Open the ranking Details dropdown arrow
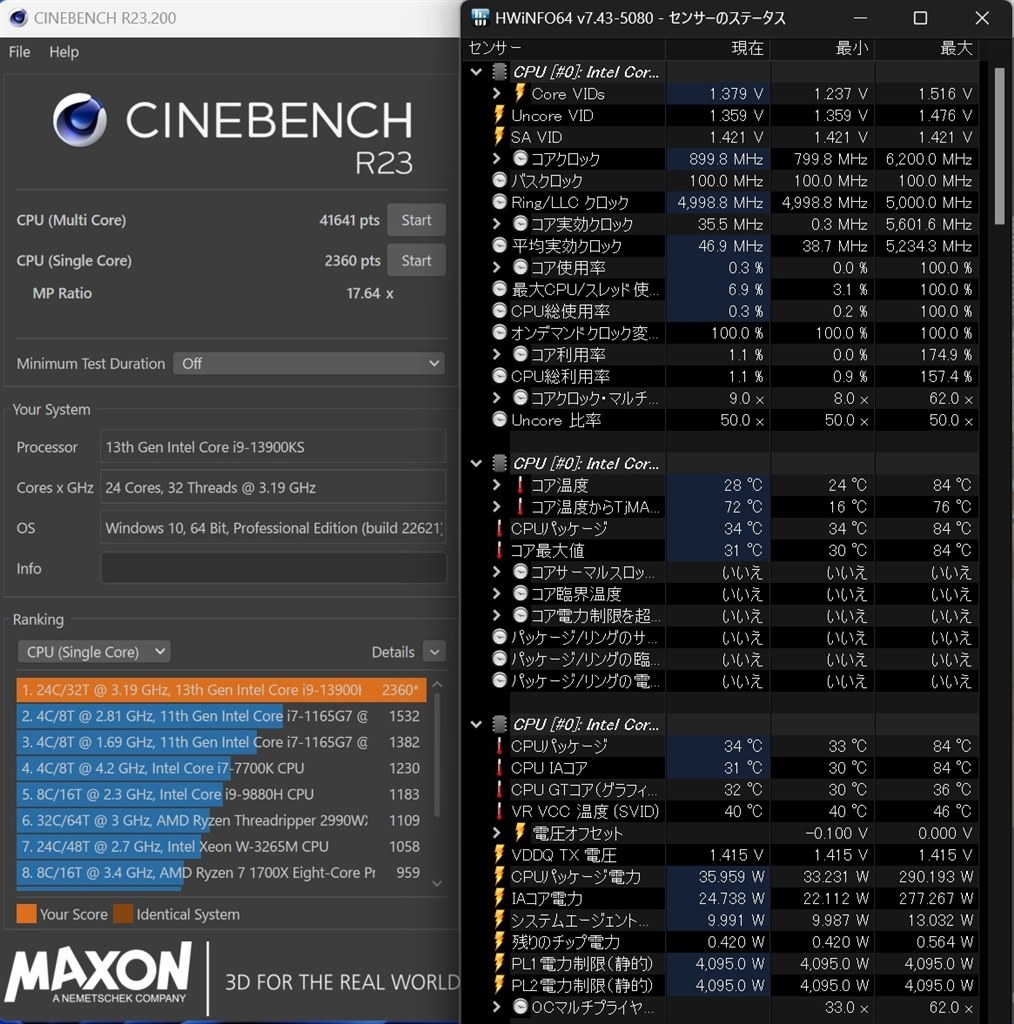This screenshot has width=1014, height=1024. 434,652
